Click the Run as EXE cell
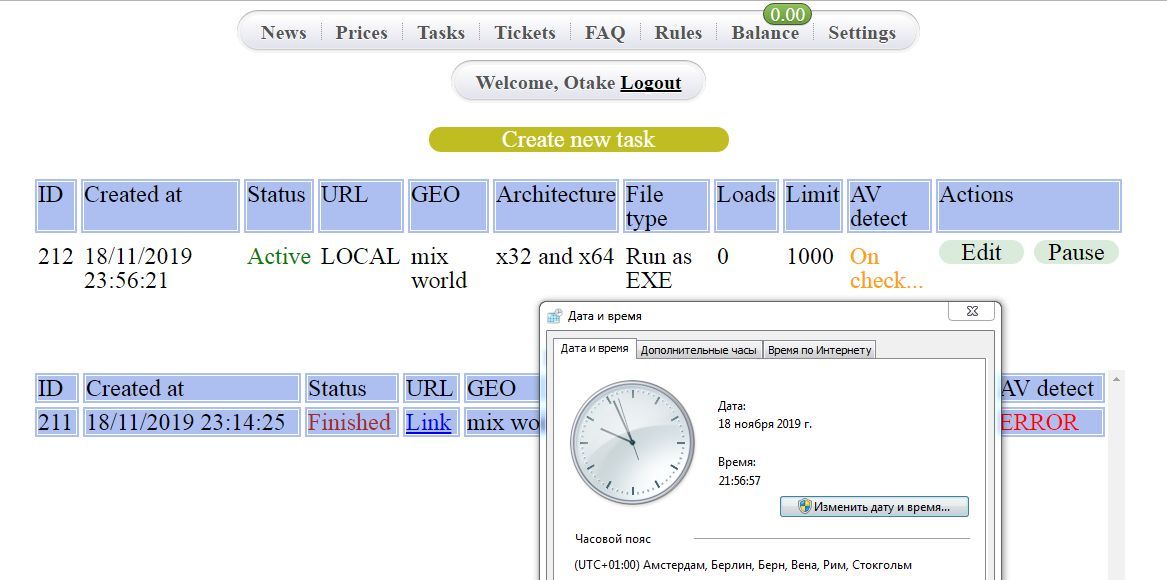The image size is (1167, 580). click(x=659, y=269)
